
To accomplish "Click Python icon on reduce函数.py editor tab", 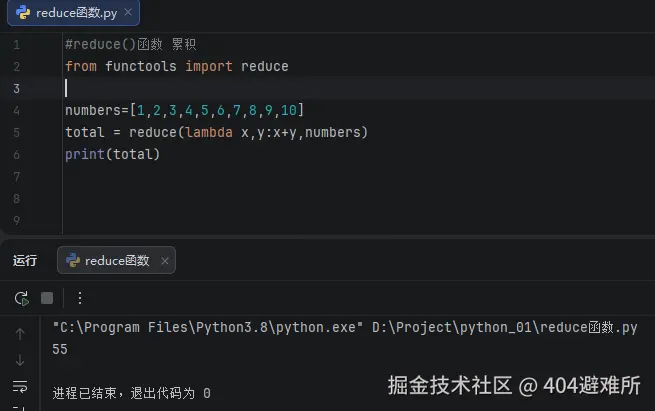I will pos(23,13).
